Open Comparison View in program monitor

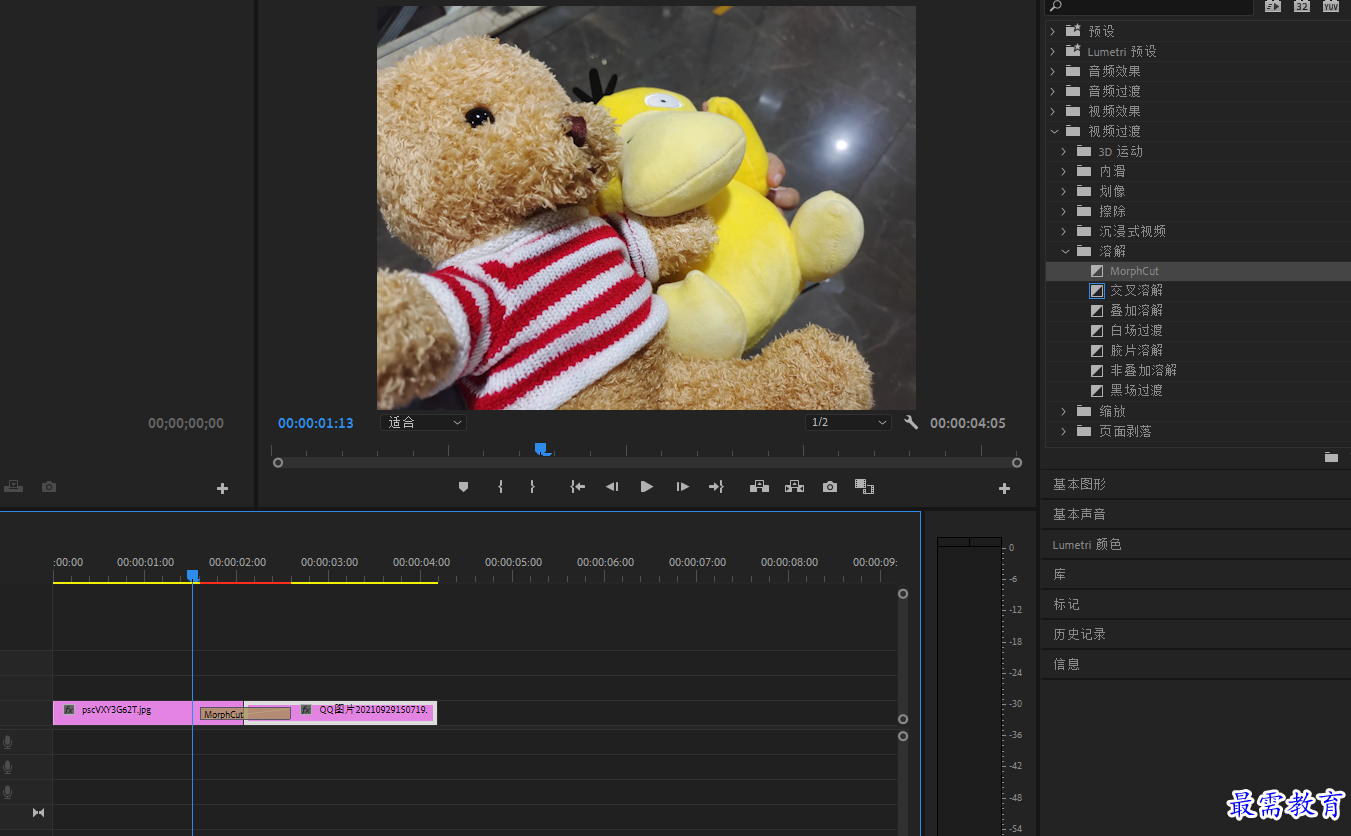click(865, 487)
